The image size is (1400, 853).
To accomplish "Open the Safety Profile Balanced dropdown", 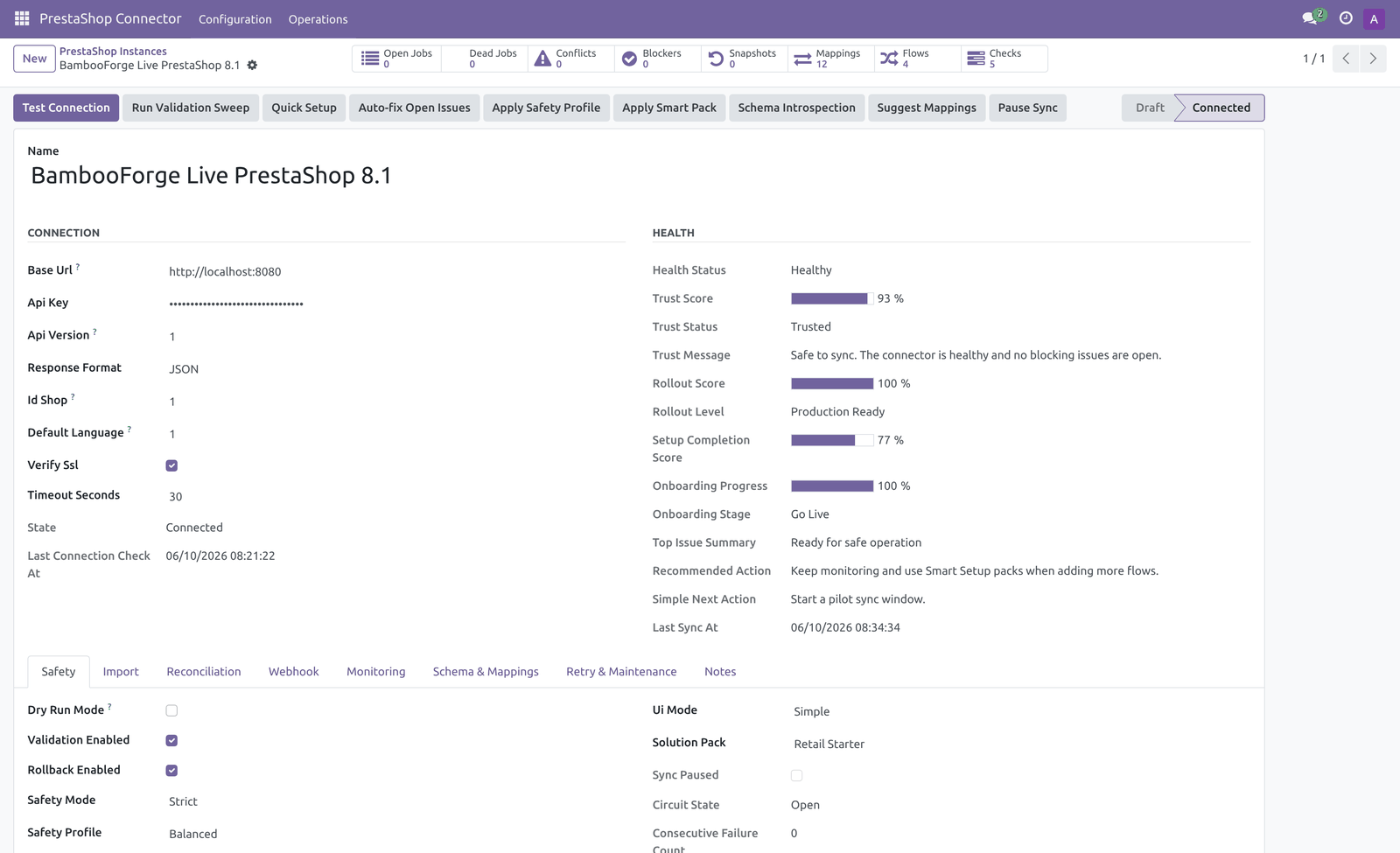I will (395, 834).
